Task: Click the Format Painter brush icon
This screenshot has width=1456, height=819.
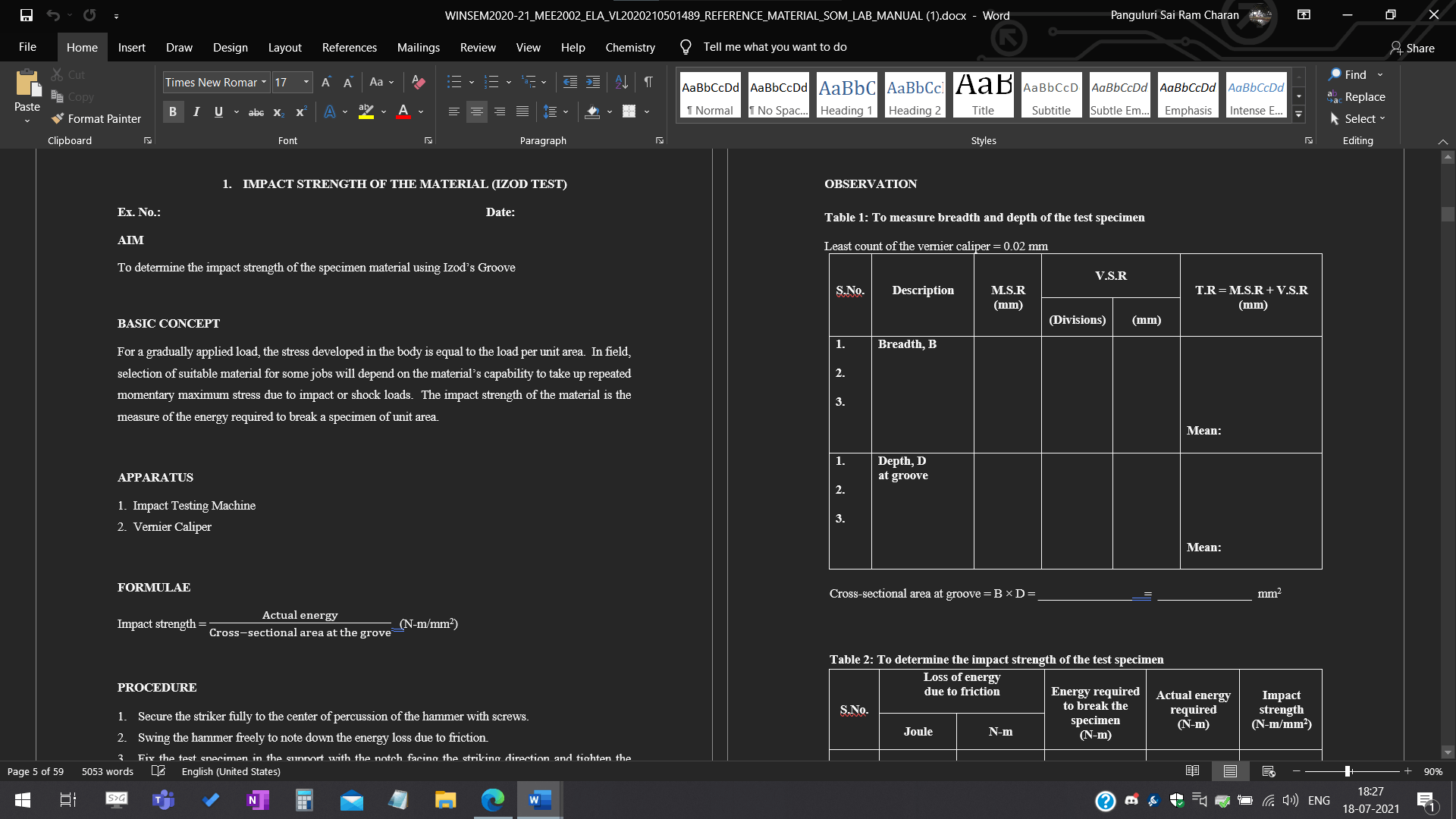Action: pos(58,119)
